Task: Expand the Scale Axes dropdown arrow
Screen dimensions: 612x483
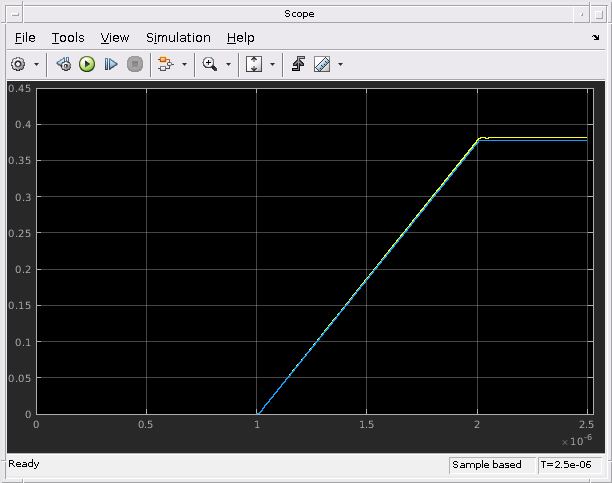Action: point(272,64)
